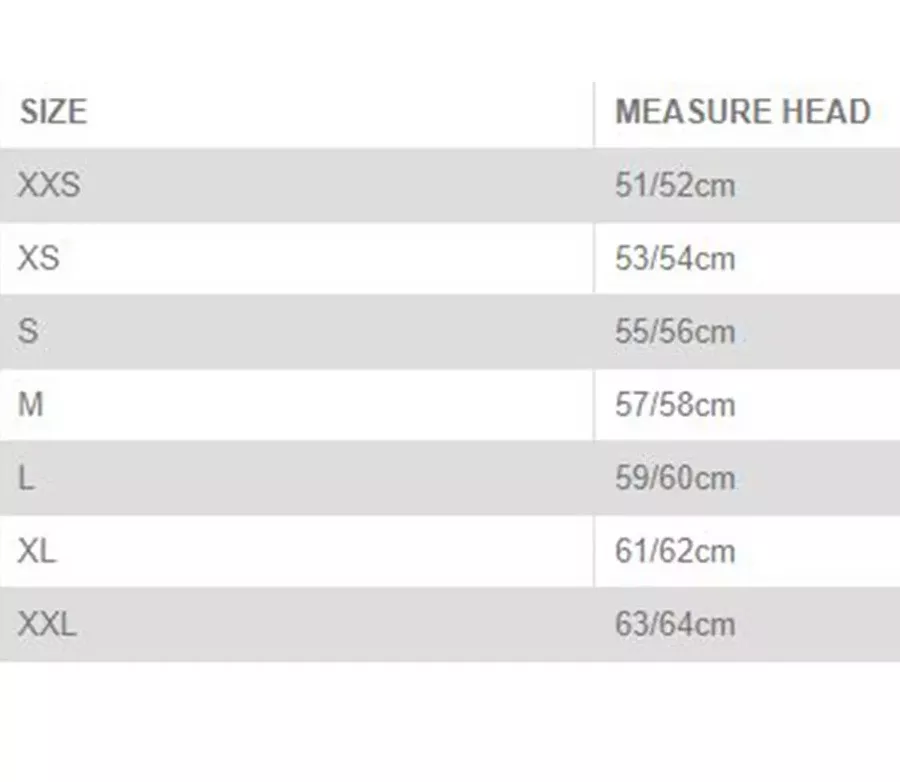The image size is (900, 782).
Task: Pick the 57/58cm measurement value
Action: (674, 404)
